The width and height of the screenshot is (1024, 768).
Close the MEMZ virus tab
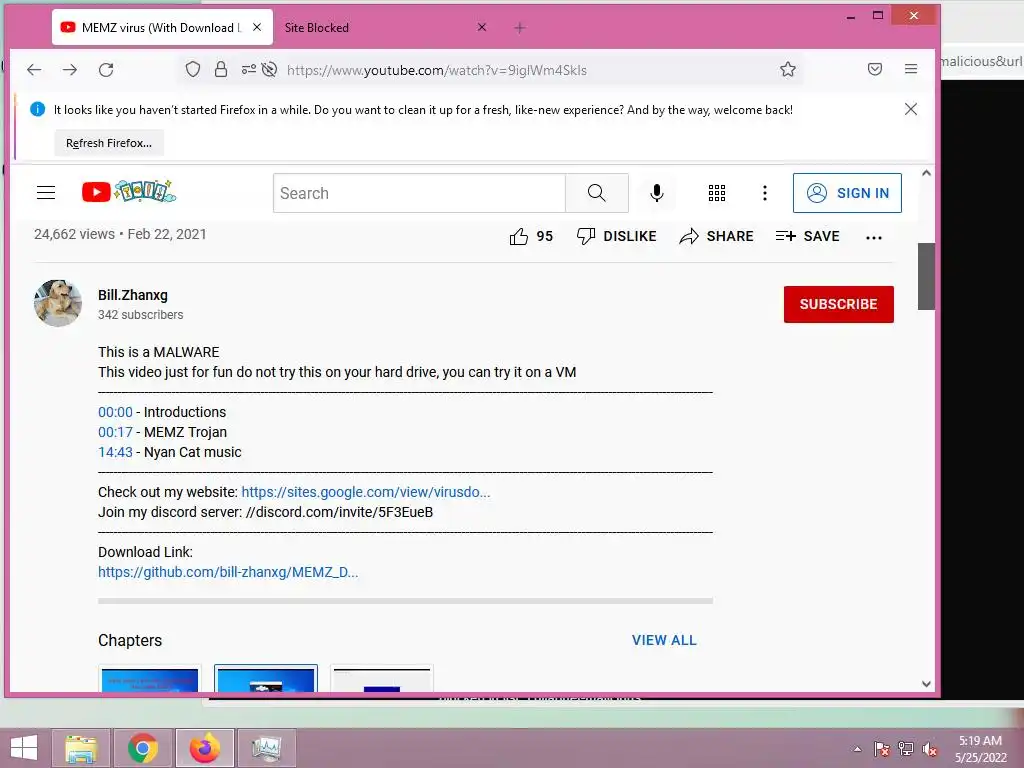coord(257,27)
